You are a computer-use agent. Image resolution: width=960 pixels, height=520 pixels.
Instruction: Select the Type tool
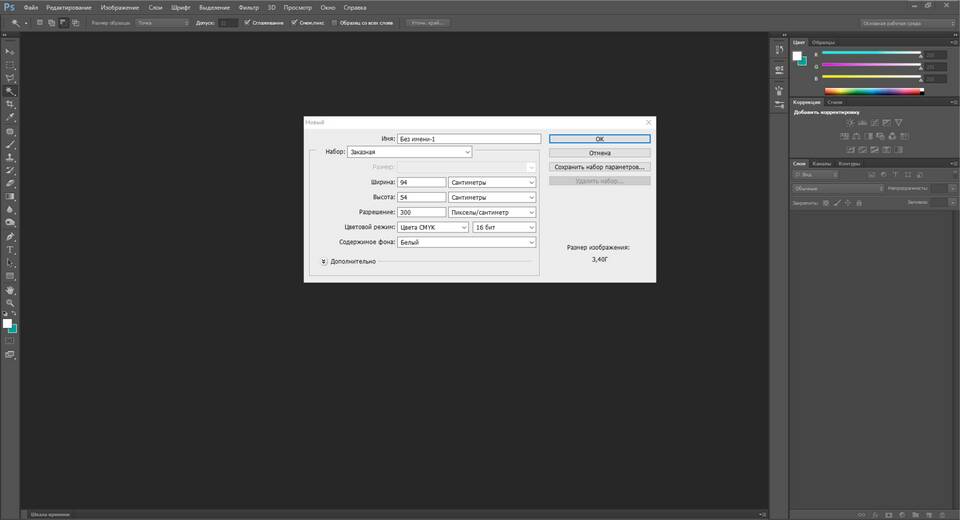tap(10, 249)
